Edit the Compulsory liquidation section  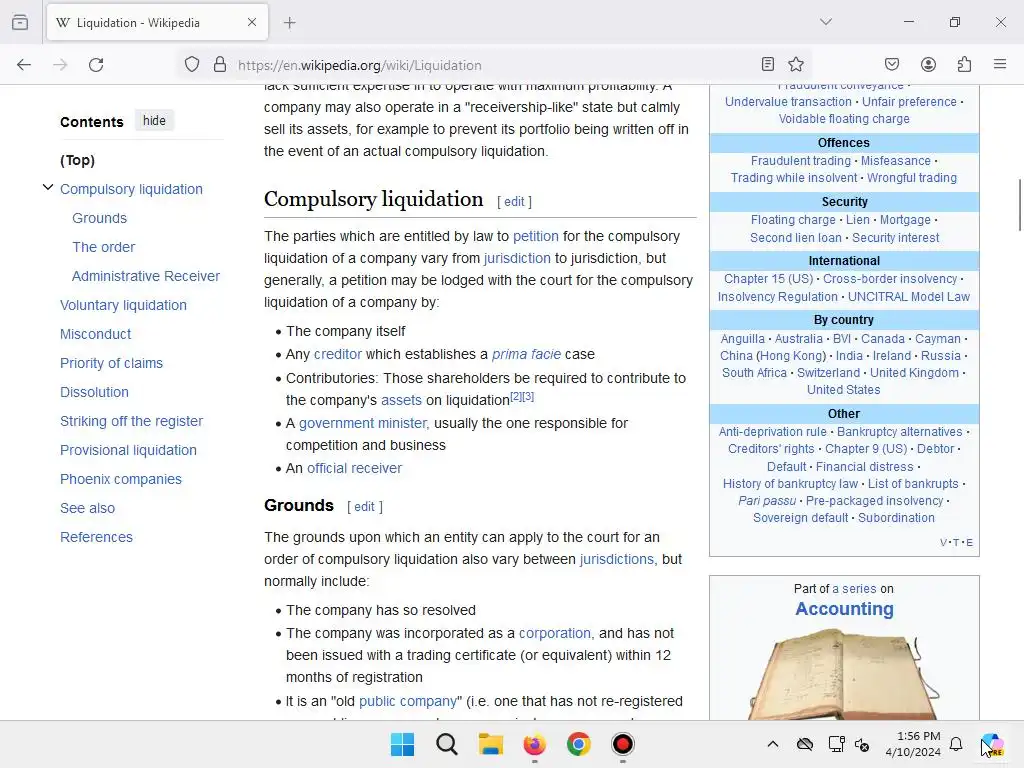pyautogui.click(x=514, y=202)
